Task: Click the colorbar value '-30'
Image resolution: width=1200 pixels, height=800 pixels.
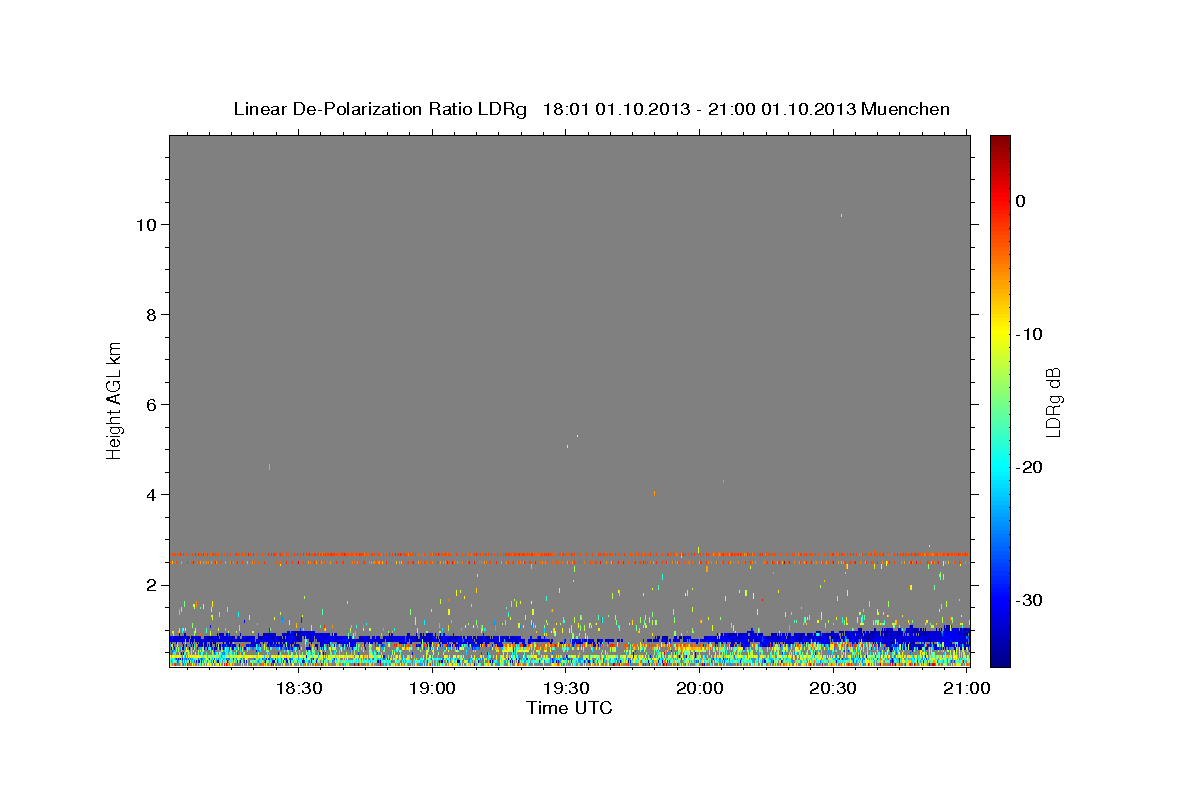Action: [x=1030, y=600]
